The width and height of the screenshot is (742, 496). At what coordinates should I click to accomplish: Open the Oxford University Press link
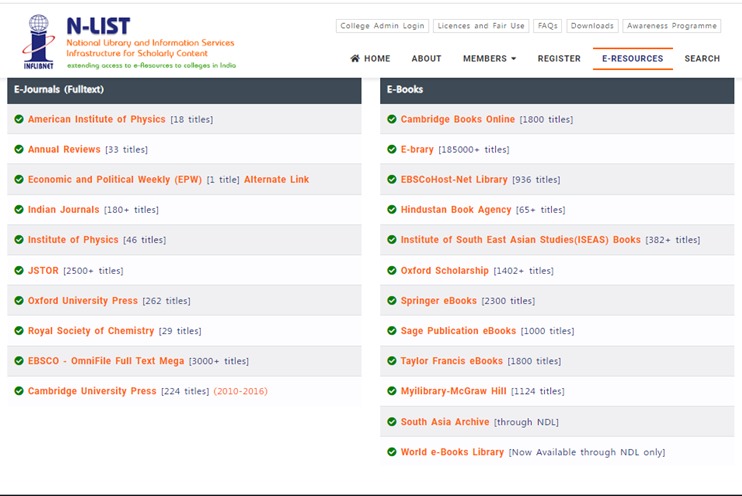coord(83,301)
